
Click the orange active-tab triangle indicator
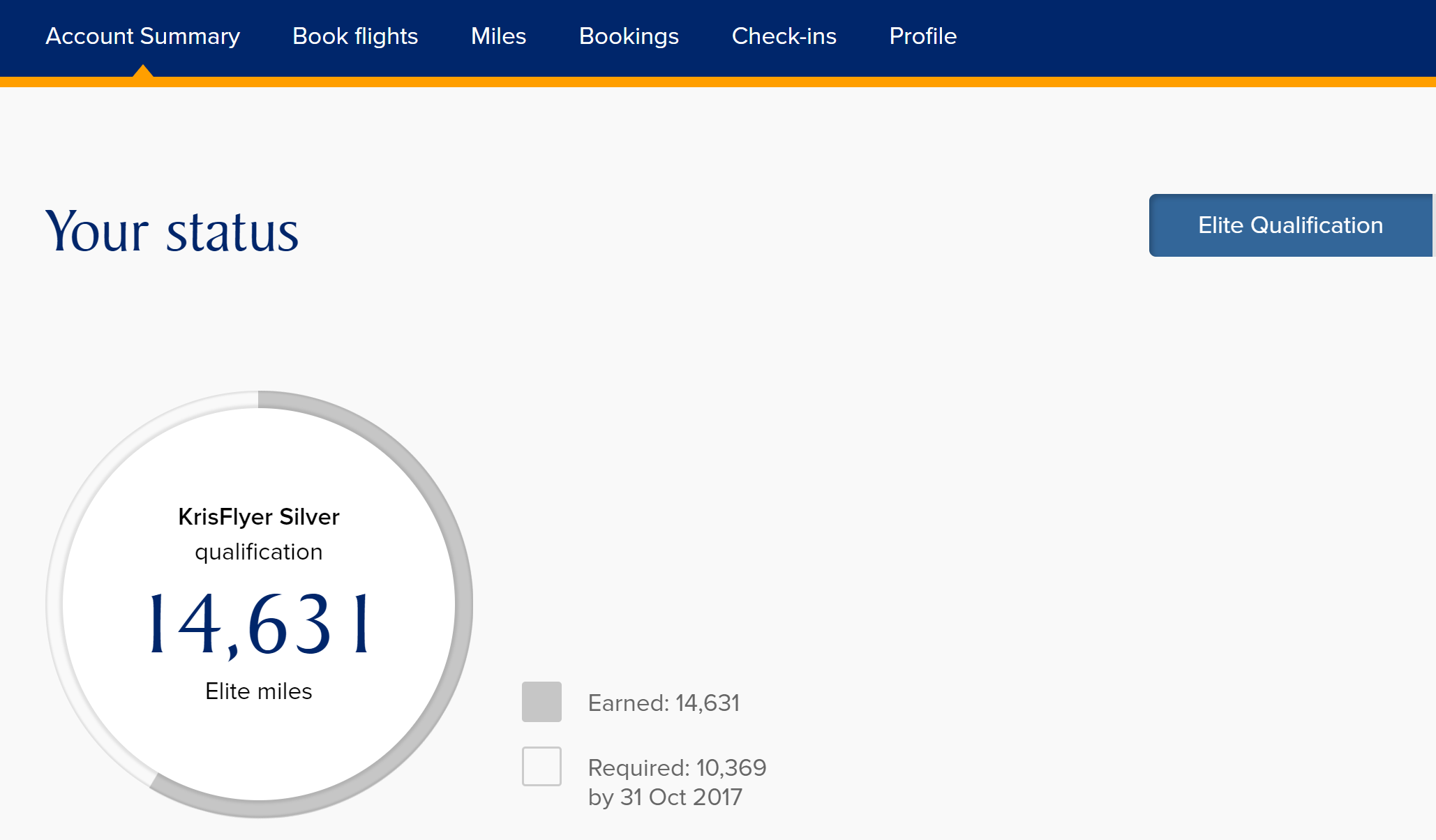tap(142, 71)
